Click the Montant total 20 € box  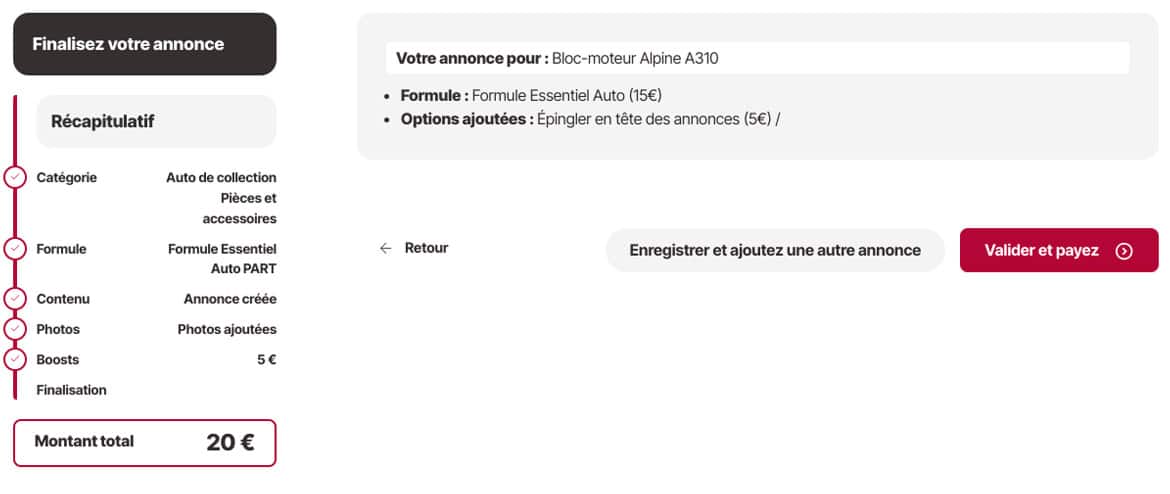[144, 443]
